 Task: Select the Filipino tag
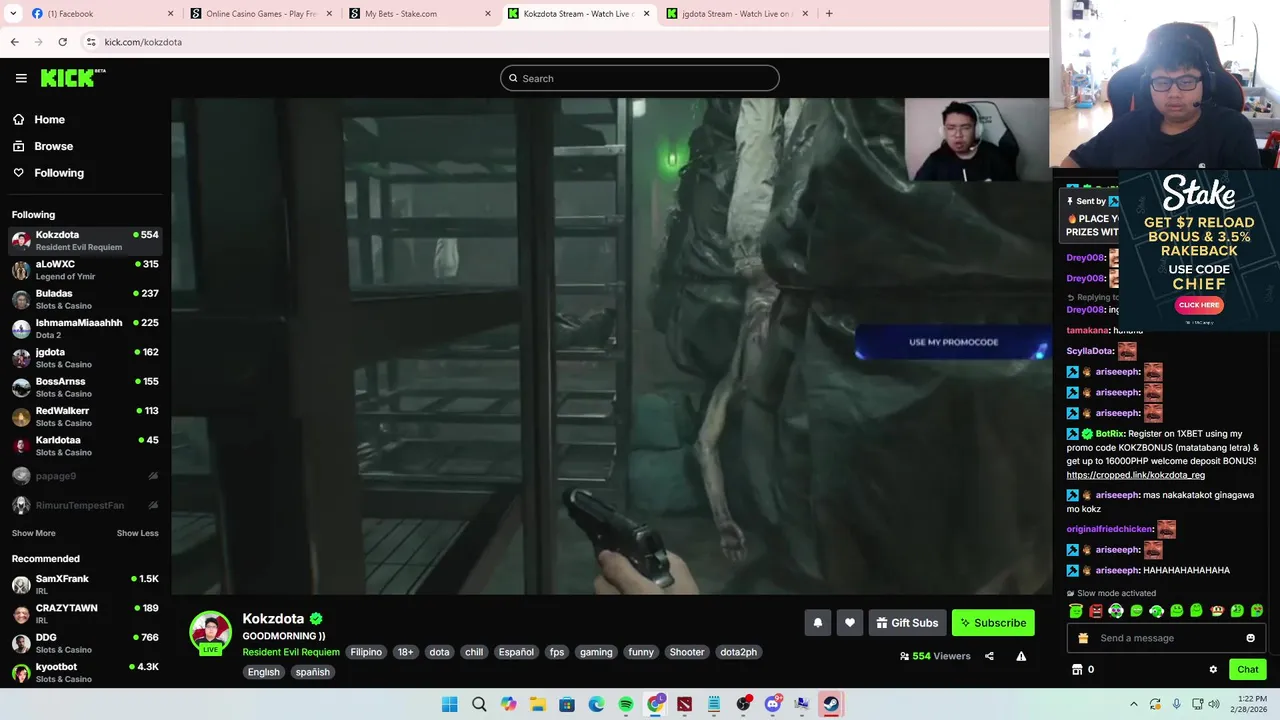[x=366, y=652]
